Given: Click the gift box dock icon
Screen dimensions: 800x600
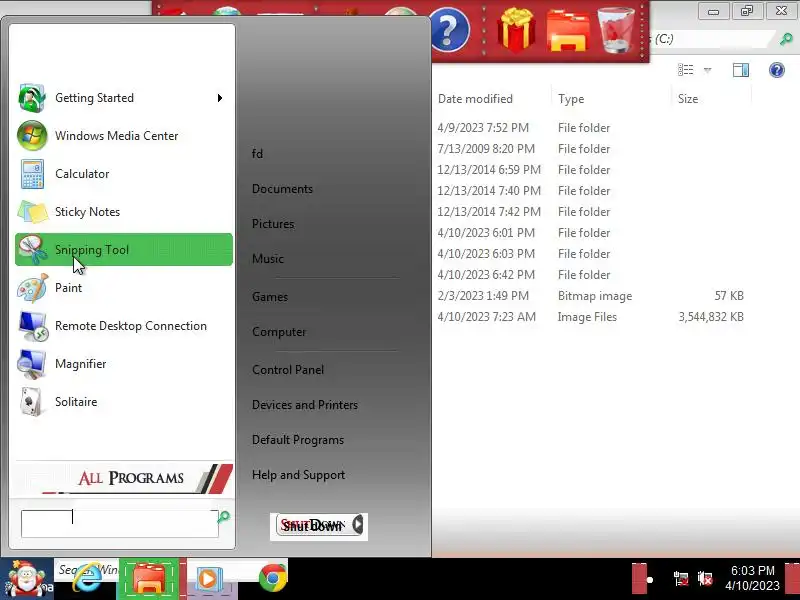Looking at the screenshot, I should (516, 31).
